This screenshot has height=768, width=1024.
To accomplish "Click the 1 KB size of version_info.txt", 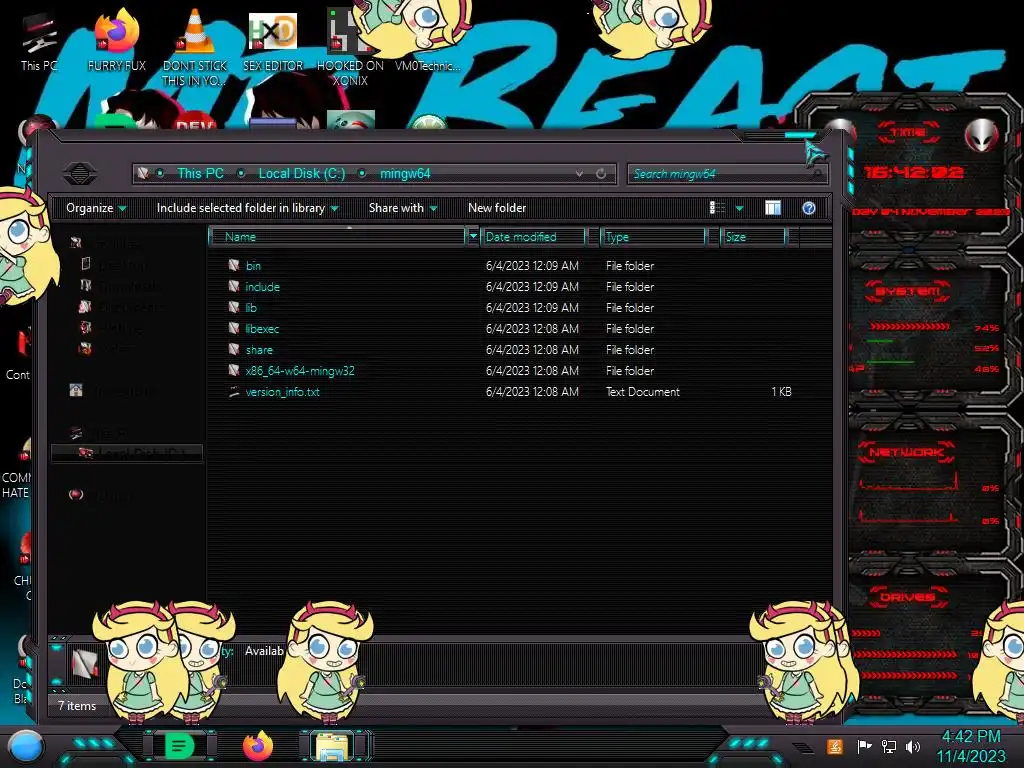I will click(x=781, y=392).
